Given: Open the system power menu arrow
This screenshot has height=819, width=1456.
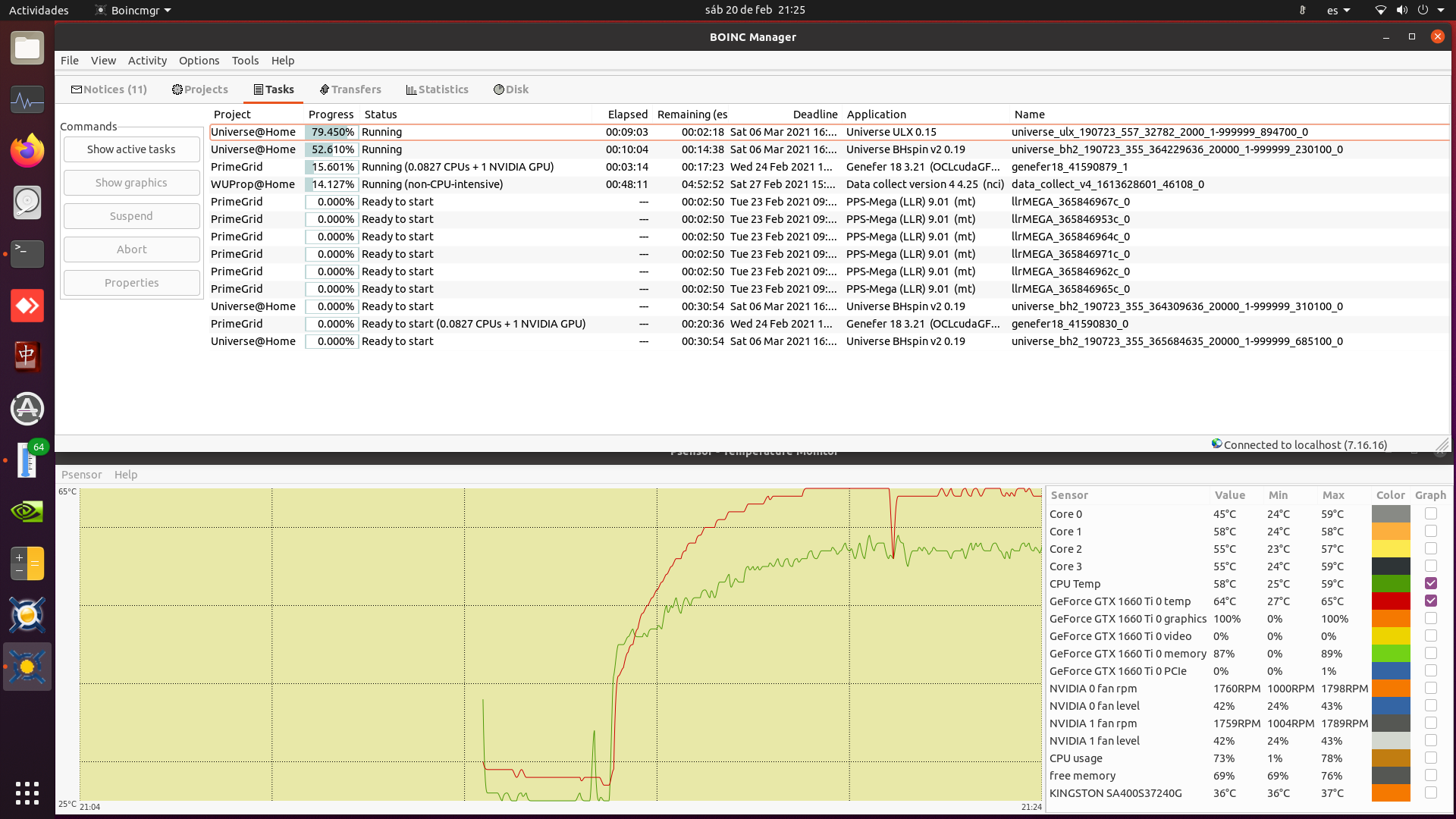Looking at the screenshot, I should coord(1441,11).
